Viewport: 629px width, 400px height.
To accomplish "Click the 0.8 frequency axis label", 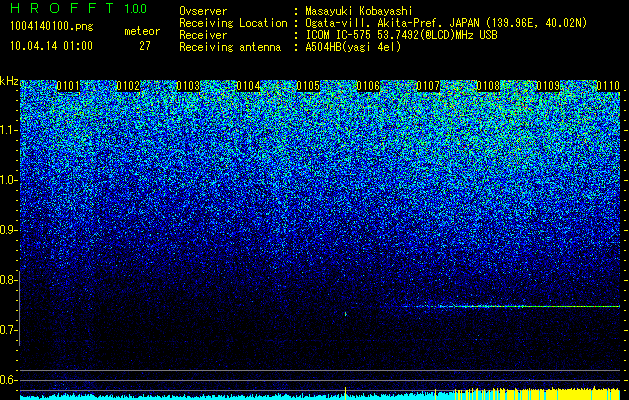I will (x=9, y=280).
